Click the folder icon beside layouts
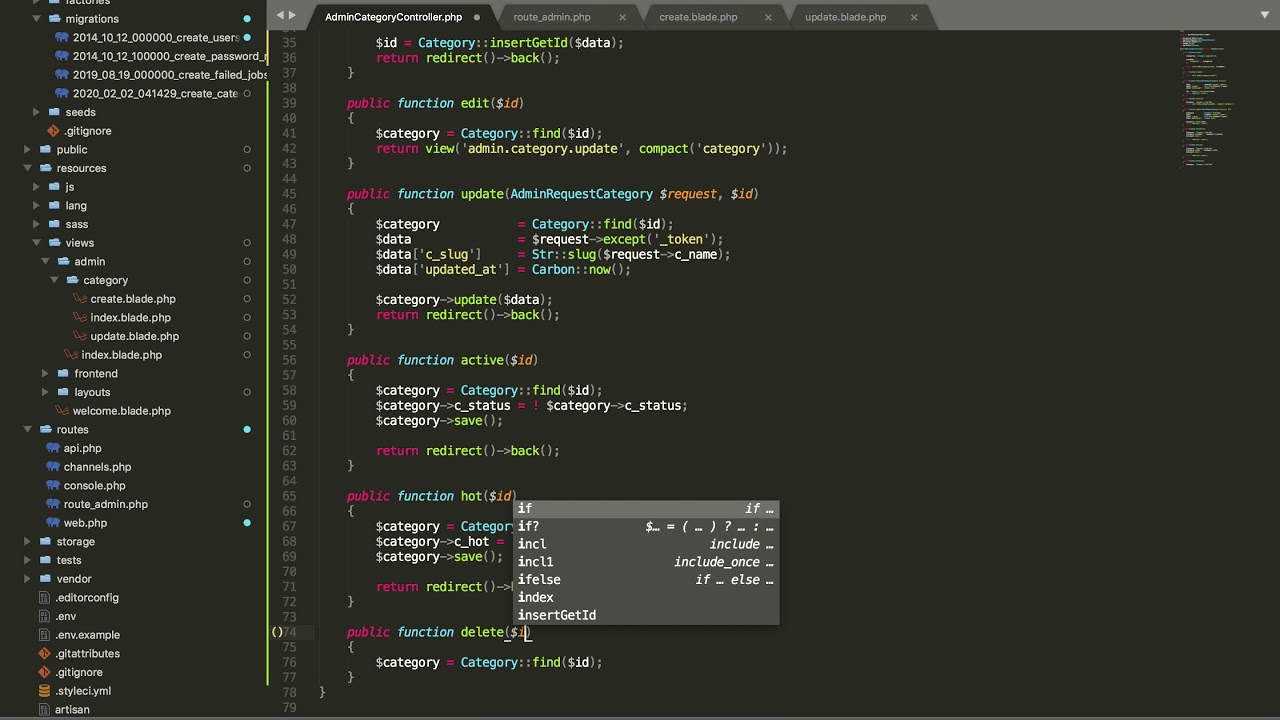Viewport: 1280px width, 720px height. (x=63, y=392)
